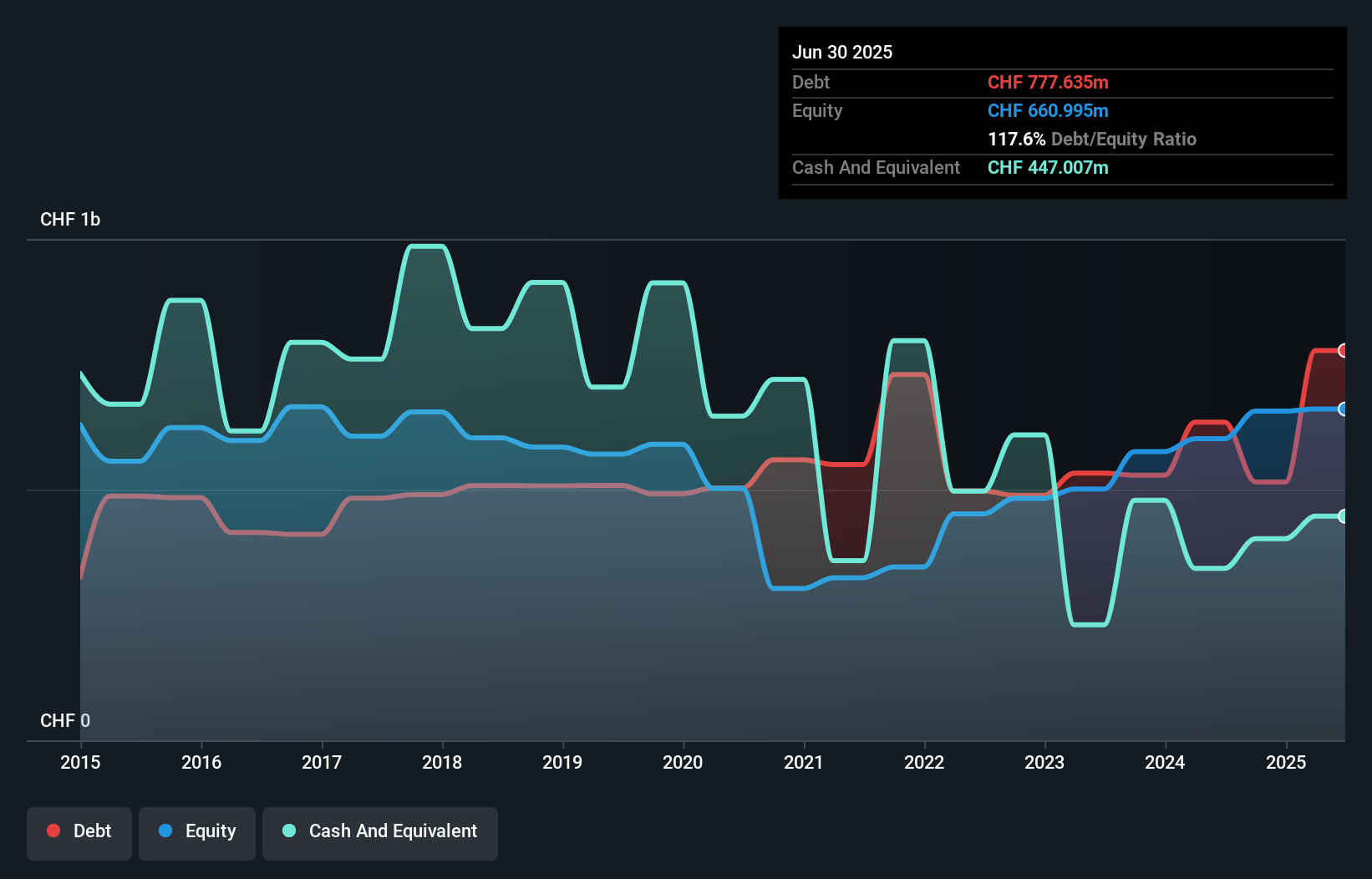This screenshot has height=879, width=1372.
Task: Select the teal Cash endpoint marker on the chart
Action: click(x=1342, y=517)
